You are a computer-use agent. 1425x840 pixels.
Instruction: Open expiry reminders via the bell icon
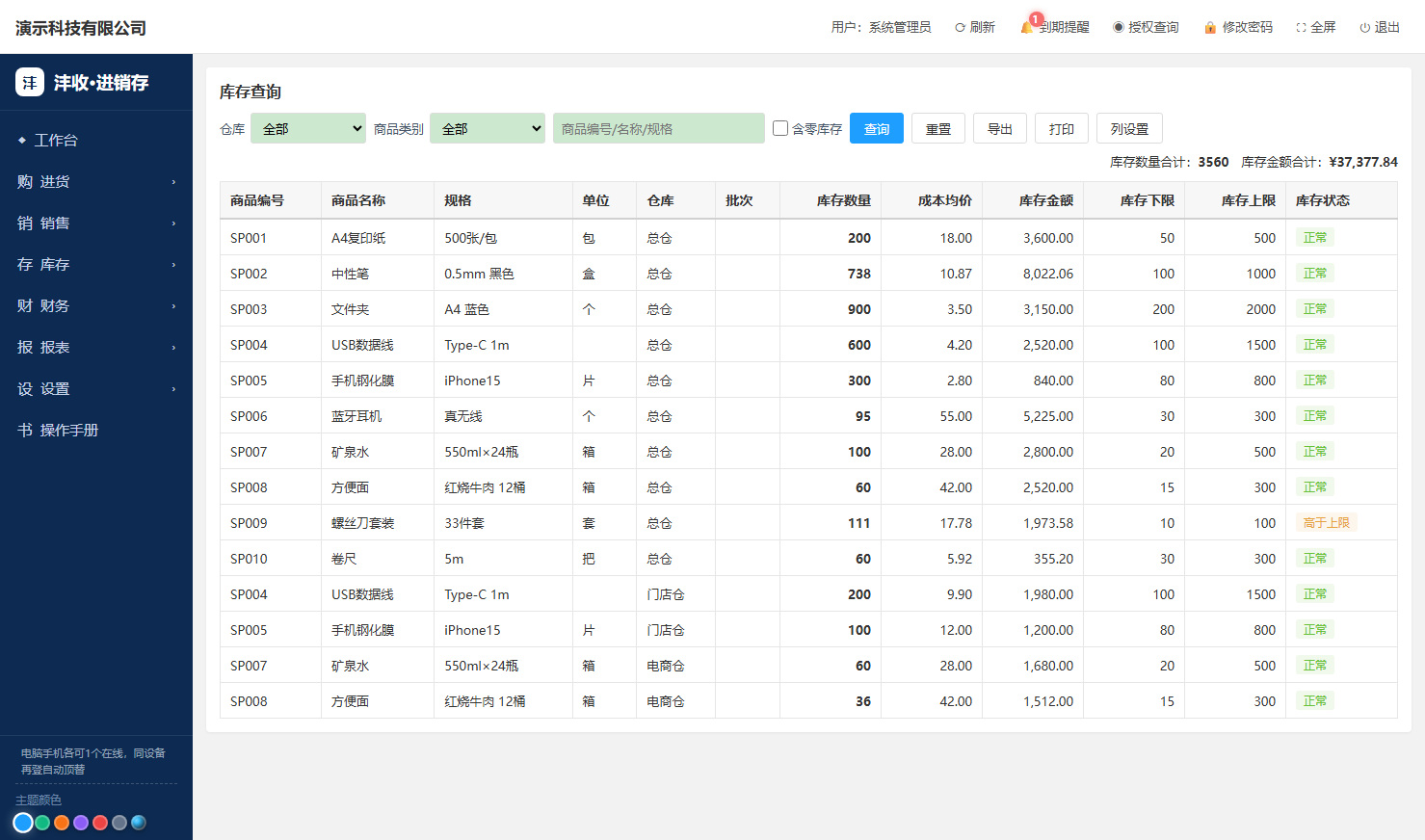(1027, 27)
